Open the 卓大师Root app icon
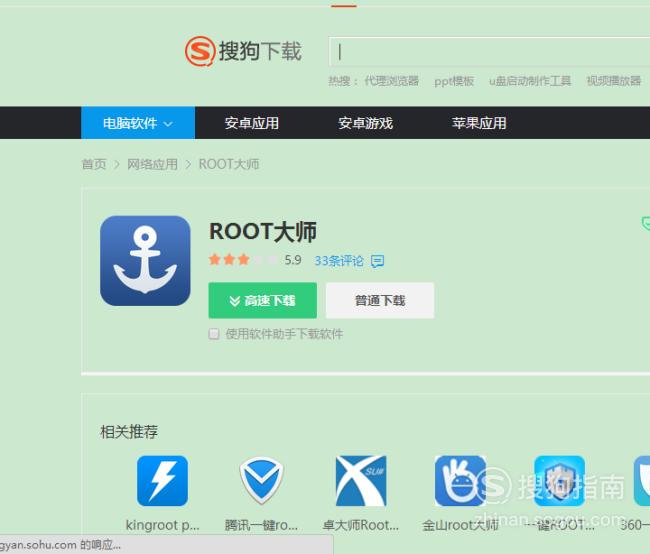The image size is (650, 554). point(361,481)
